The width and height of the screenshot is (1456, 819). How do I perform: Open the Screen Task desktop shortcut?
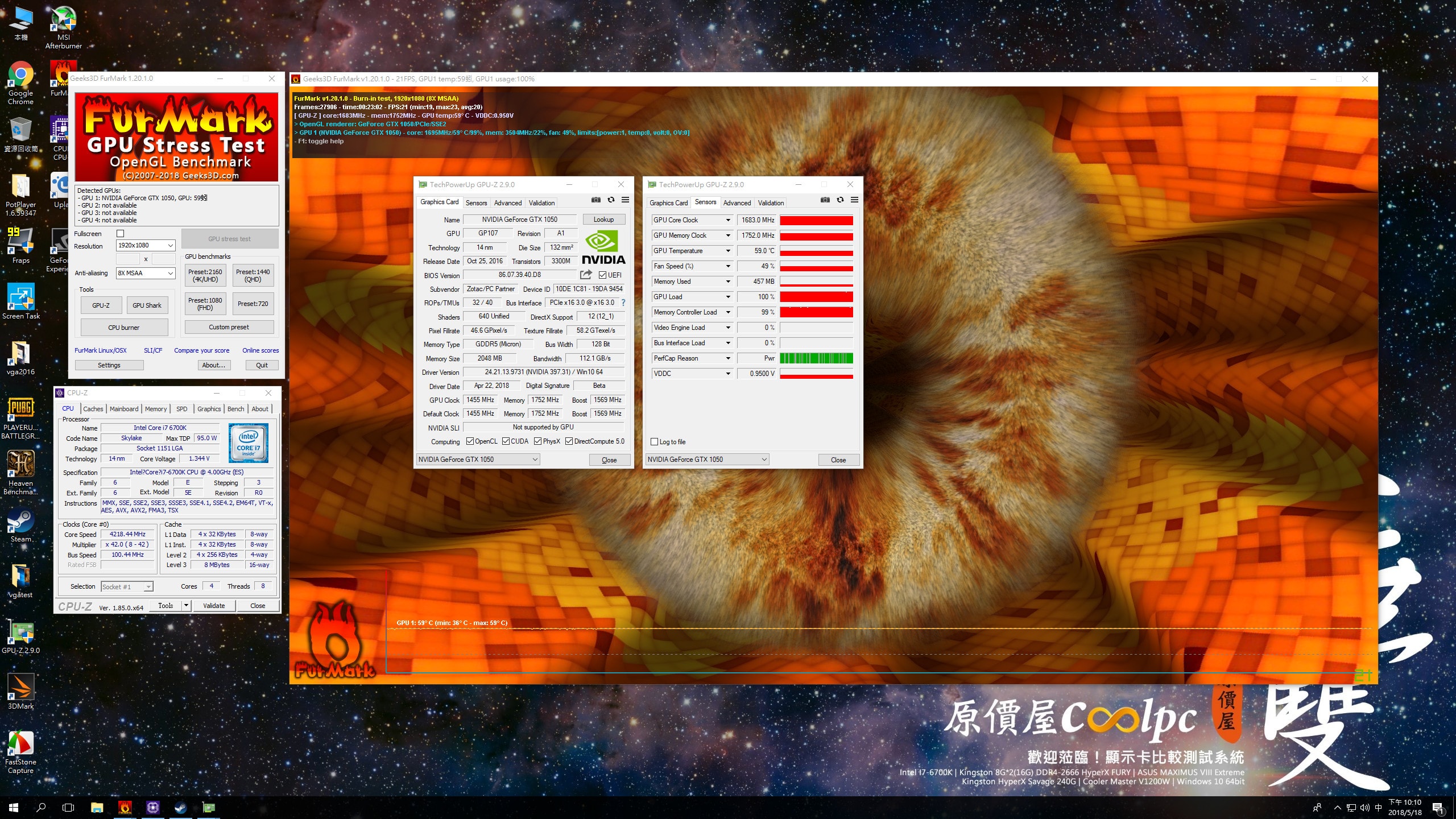[x=21, y=301]
